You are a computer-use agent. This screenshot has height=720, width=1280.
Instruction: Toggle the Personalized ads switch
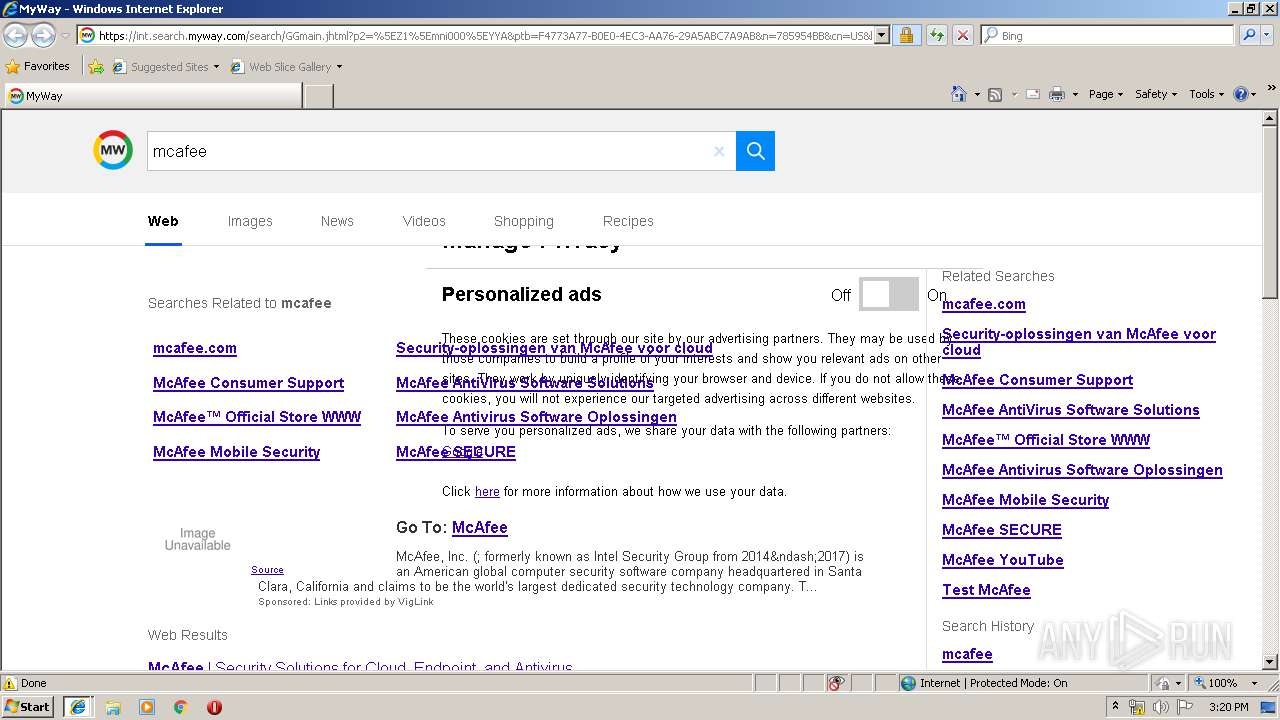(x=888, y=294)
